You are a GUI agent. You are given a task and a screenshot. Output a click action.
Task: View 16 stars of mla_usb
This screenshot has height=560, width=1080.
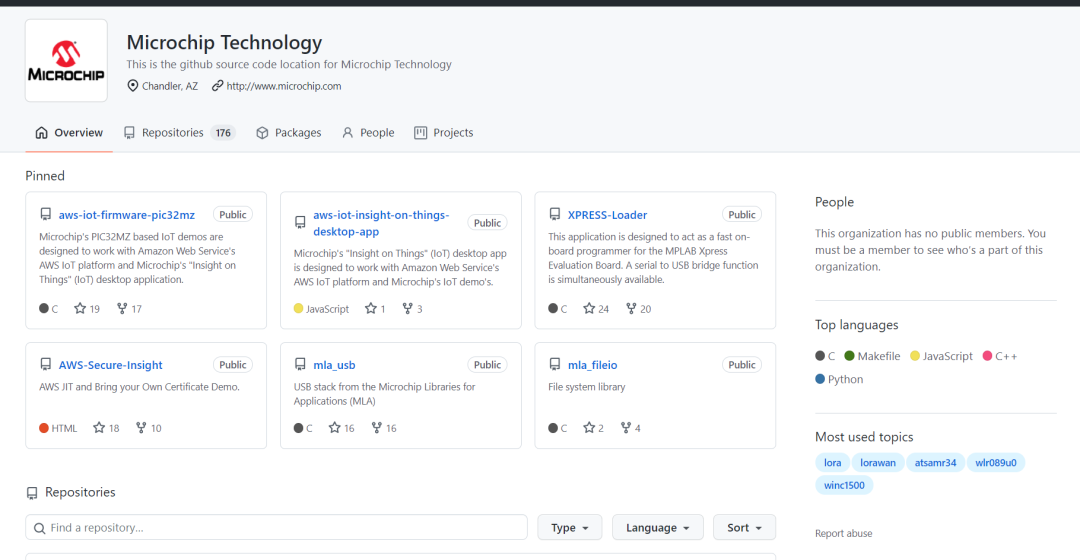pos(342,428)
